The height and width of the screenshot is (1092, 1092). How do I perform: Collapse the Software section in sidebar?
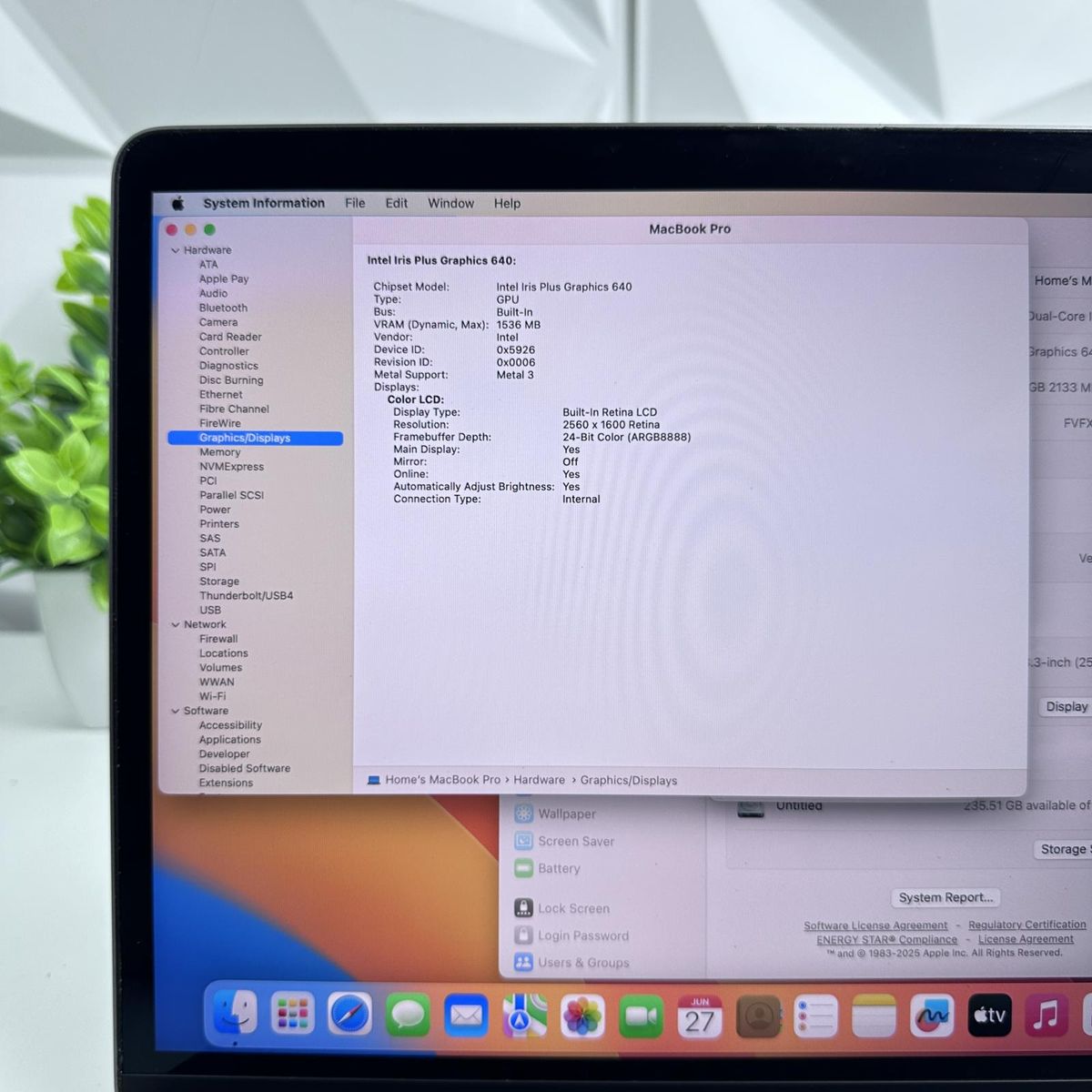176,711
